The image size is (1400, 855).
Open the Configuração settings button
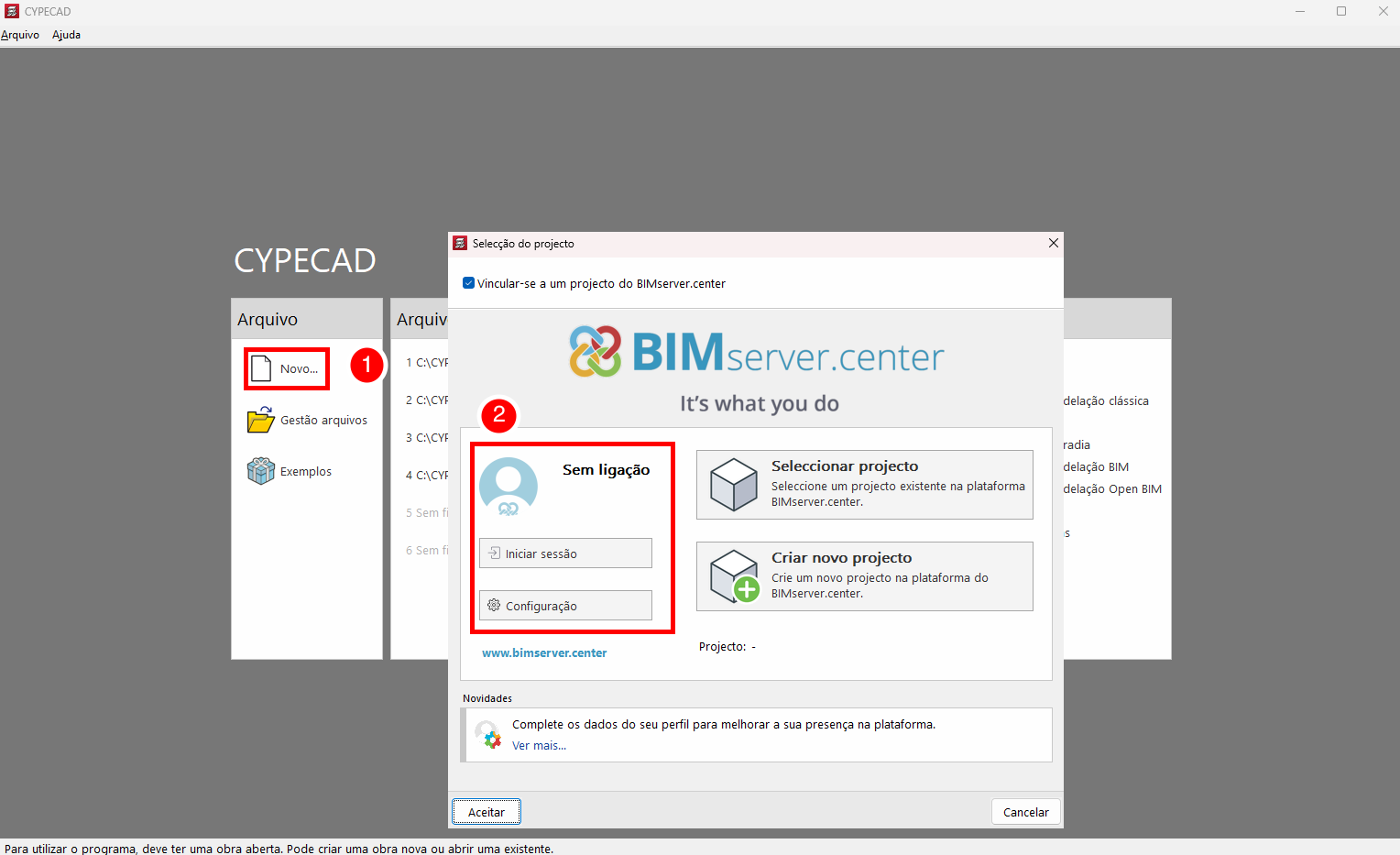[x=565, y=606]
